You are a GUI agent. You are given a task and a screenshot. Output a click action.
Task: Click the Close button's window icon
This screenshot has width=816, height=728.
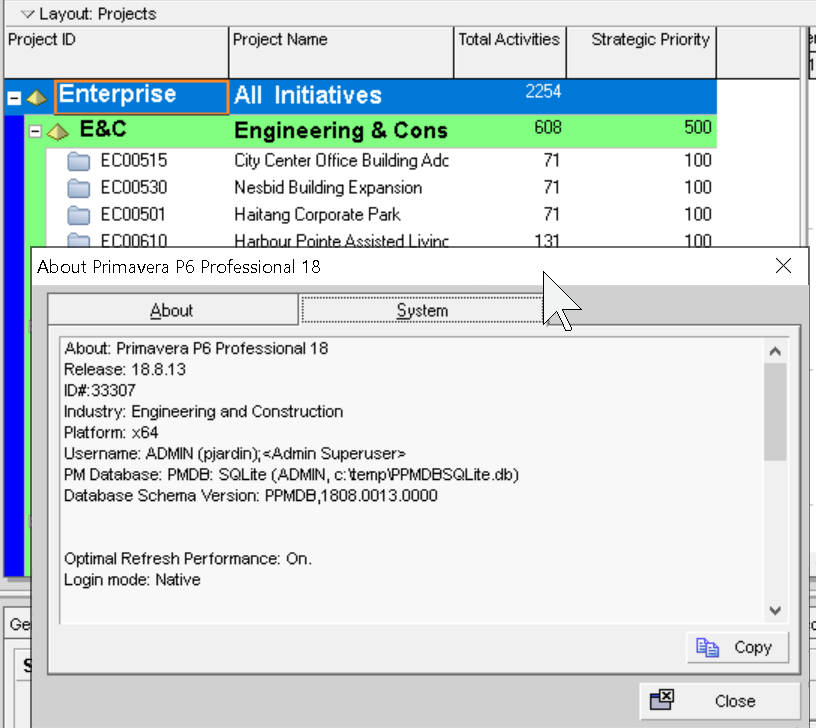coord(662,700)
